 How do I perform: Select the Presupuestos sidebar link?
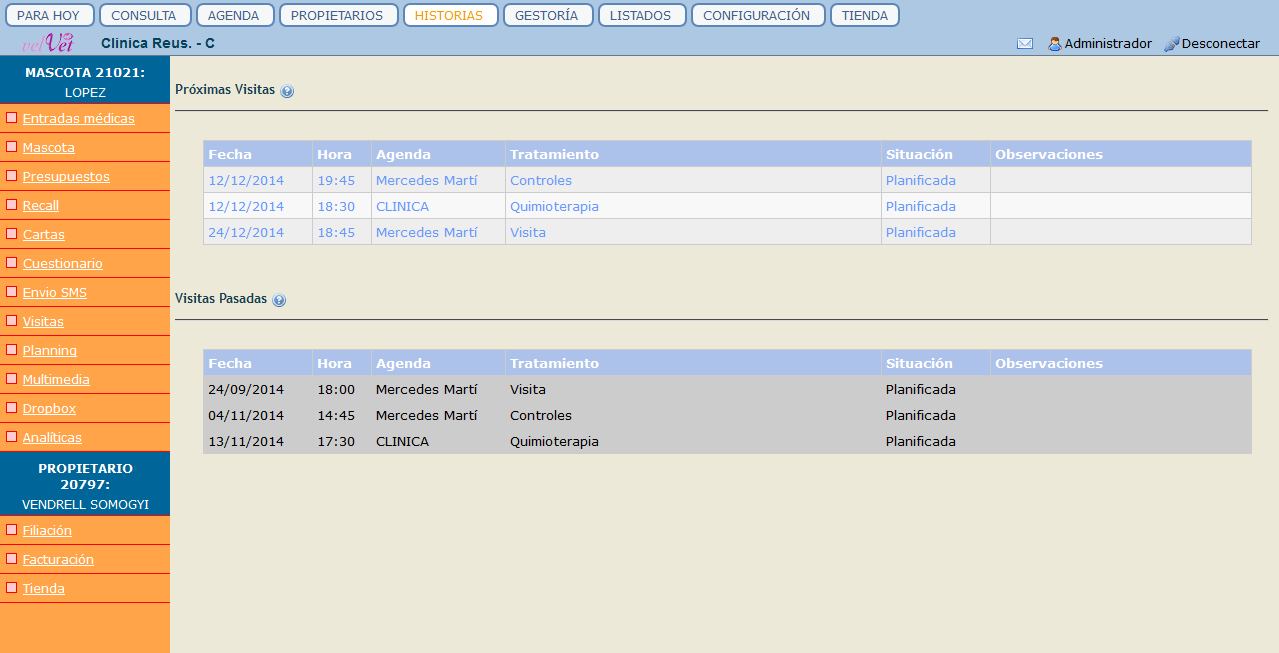(66, 177)
